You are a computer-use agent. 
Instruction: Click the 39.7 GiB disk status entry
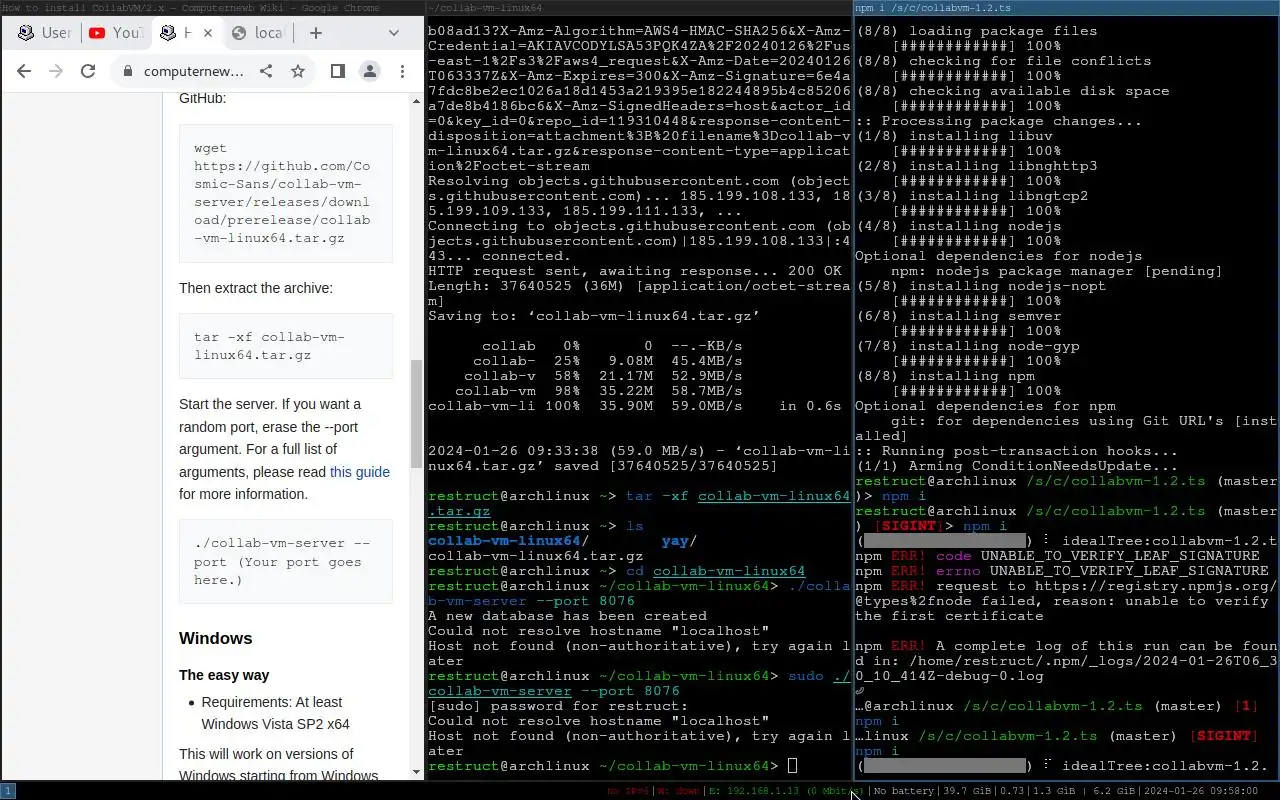point(966,791)
